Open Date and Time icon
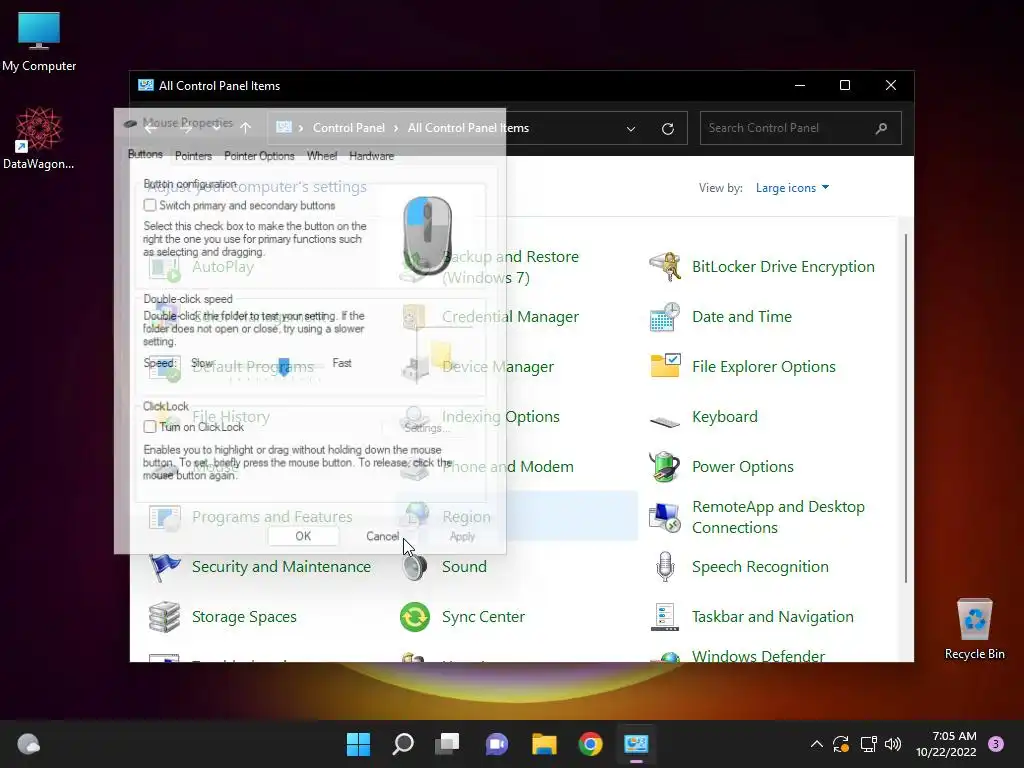This screenshot has width=1024, height=768. [665, 317]
